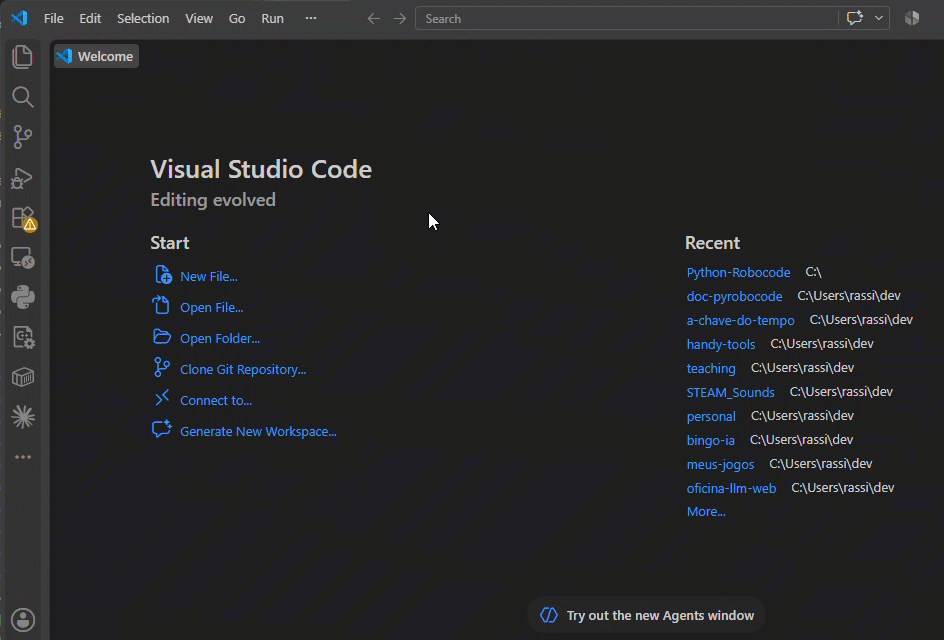
Task: Open the Explorer view in activity bar
Action: pos(23,57)
